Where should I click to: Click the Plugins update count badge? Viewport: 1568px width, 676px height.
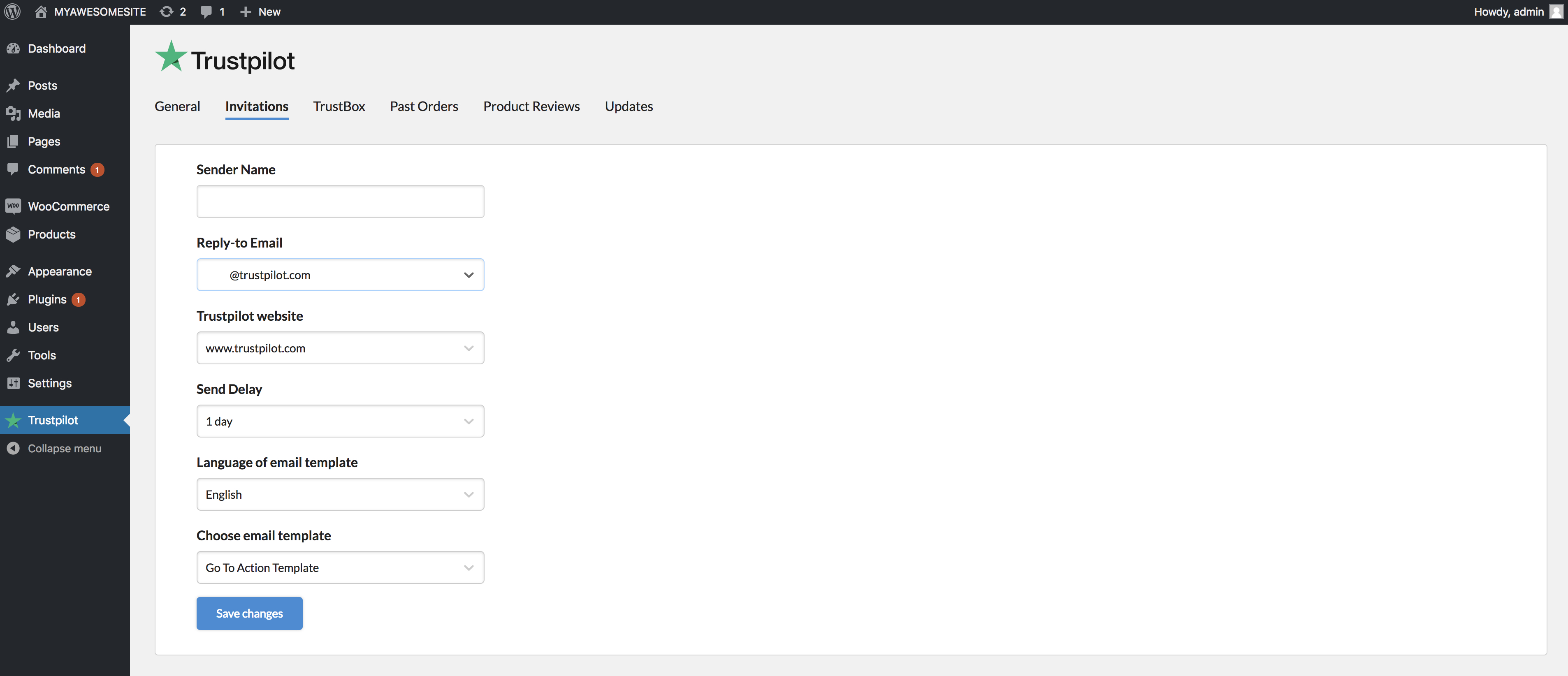[x=78, y=299]
